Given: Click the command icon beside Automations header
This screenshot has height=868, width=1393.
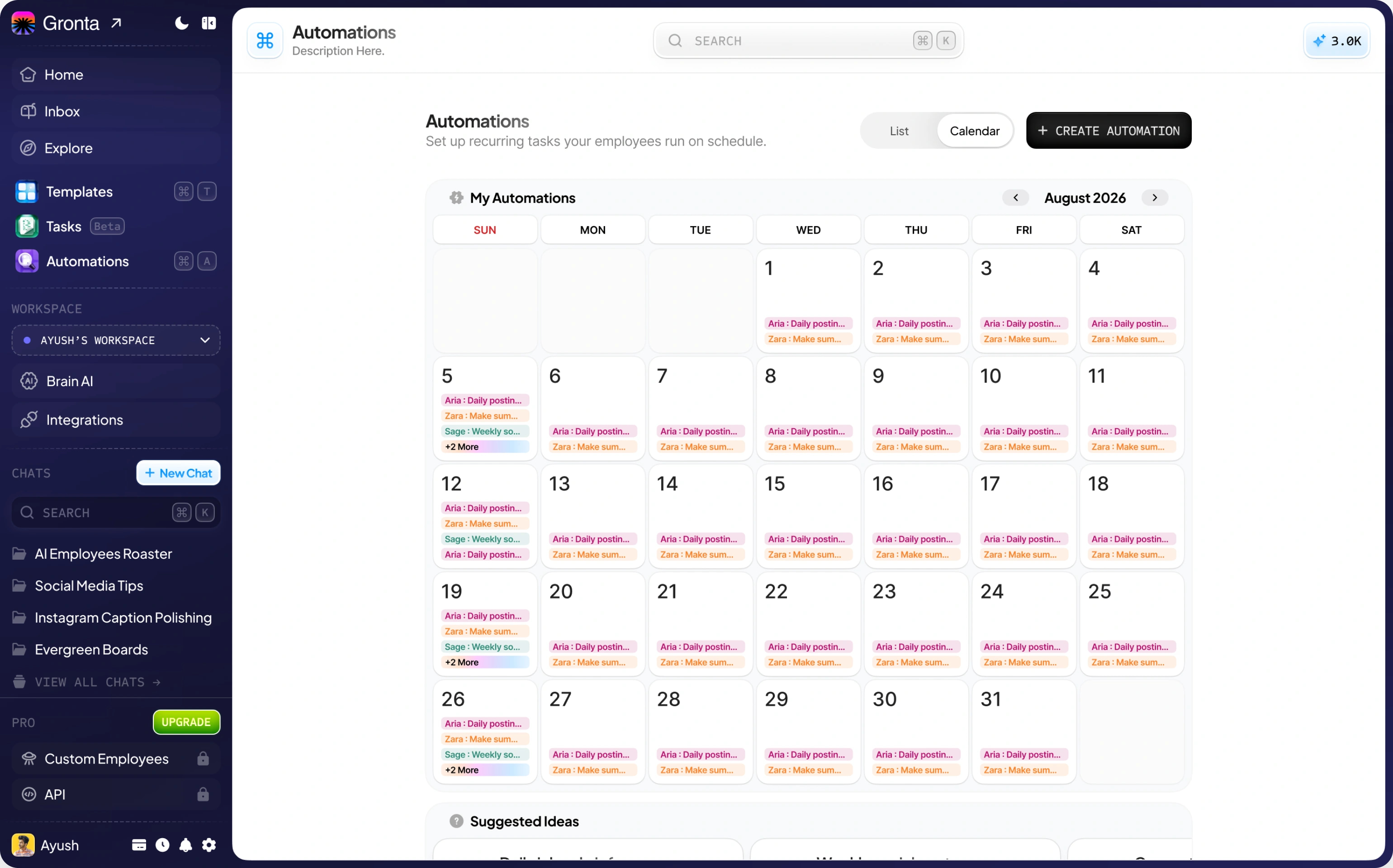Looking at the screenshot, I should coord(265,41).
